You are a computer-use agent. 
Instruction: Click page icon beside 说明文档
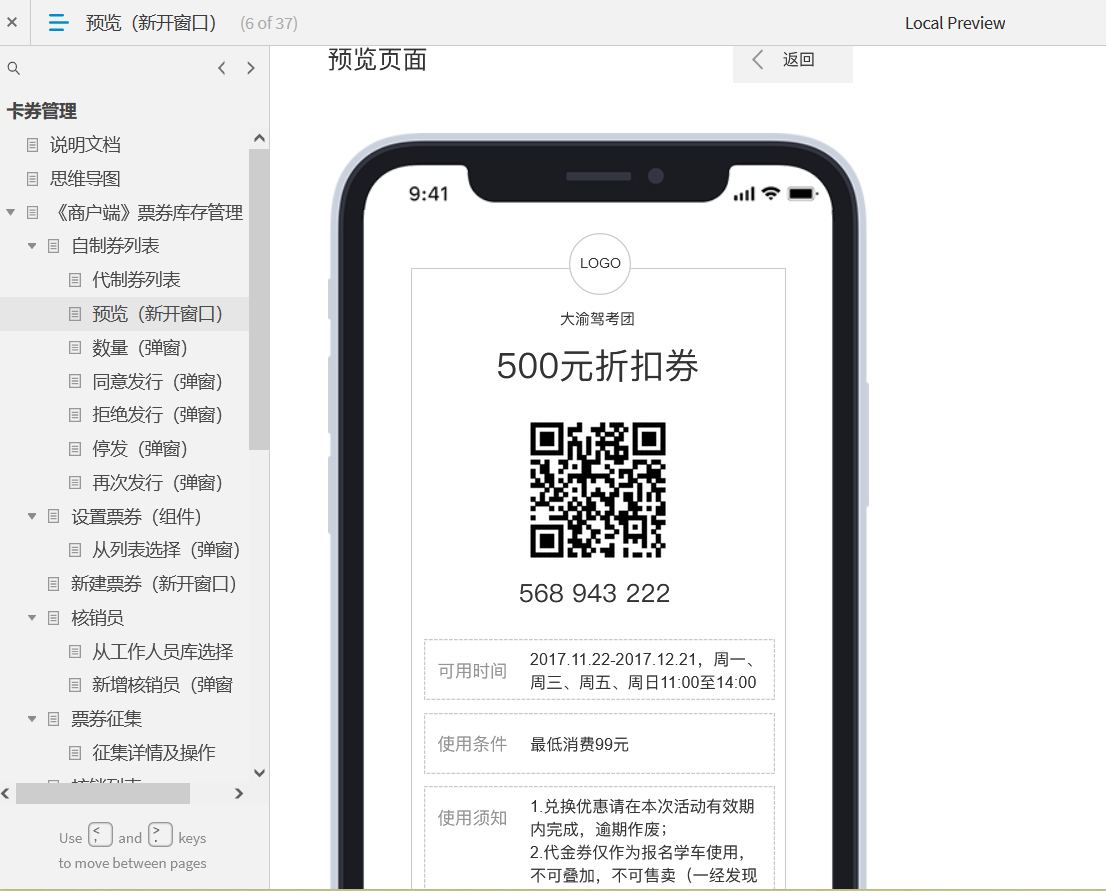tap(32, 145)
